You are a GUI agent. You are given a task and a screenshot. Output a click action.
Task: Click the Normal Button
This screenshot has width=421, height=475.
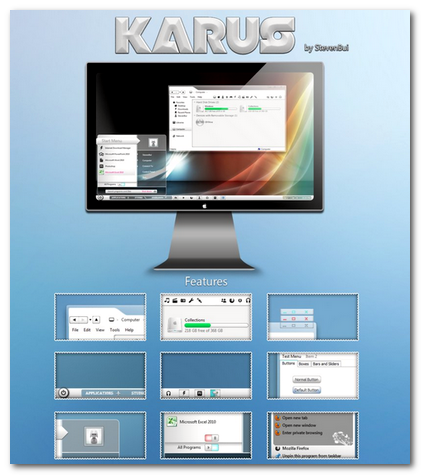click(306, 380)
